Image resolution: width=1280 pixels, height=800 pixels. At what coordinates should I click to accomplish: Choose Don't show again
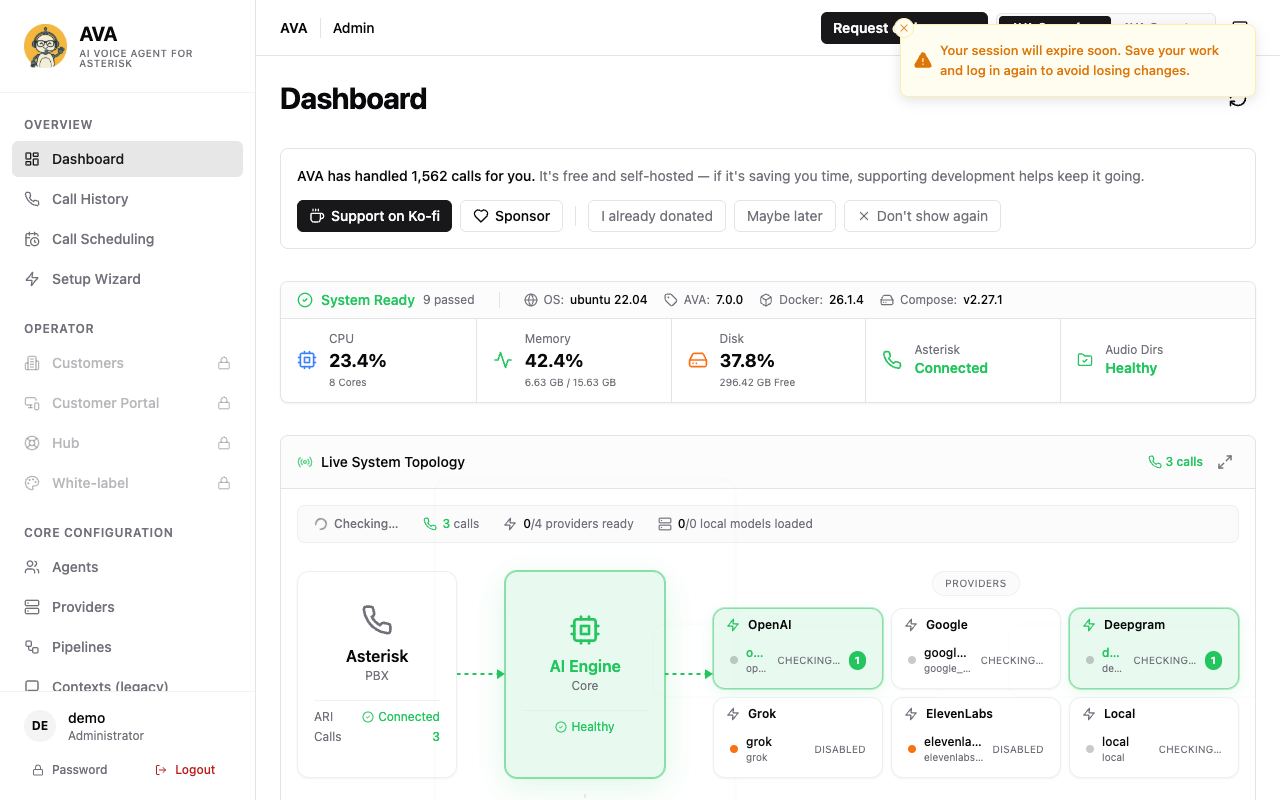click(922, 216)
